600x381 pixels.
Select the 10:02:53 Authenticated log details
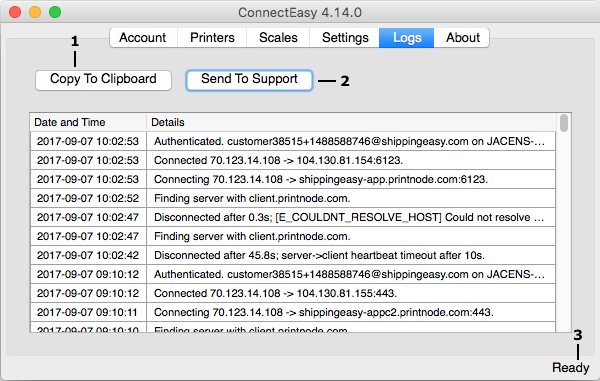pyautogui.click(x=351, y=142)
